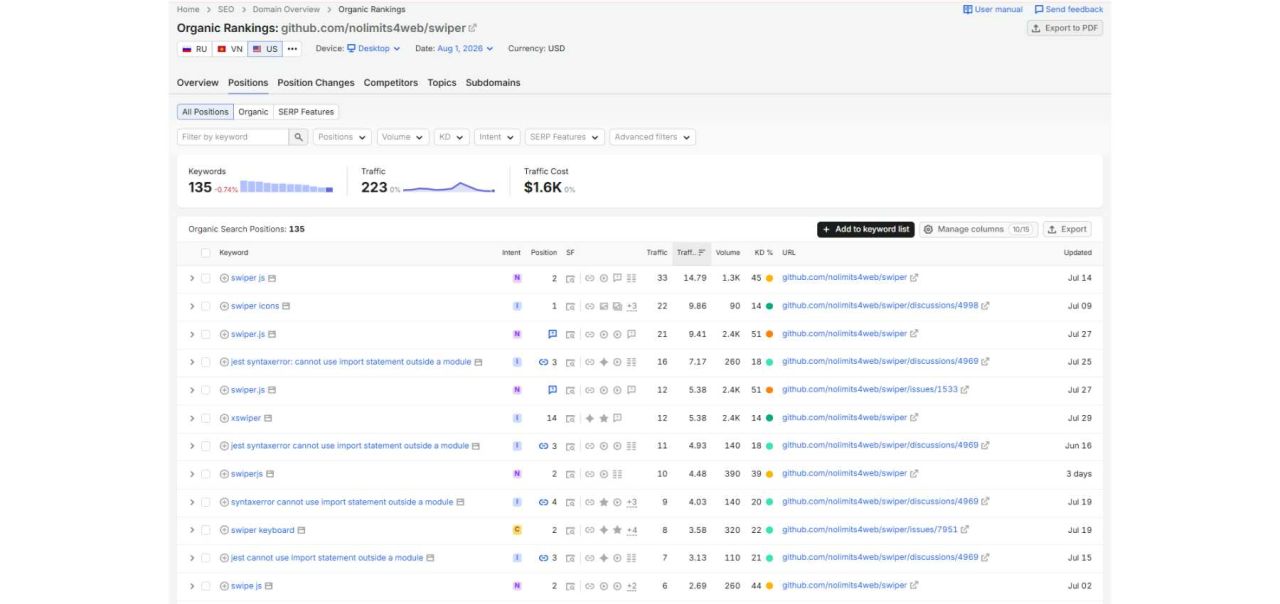1280x604 pixels.
Task: Open the Advanced filters dropdown
Action: tap(652, 137)
